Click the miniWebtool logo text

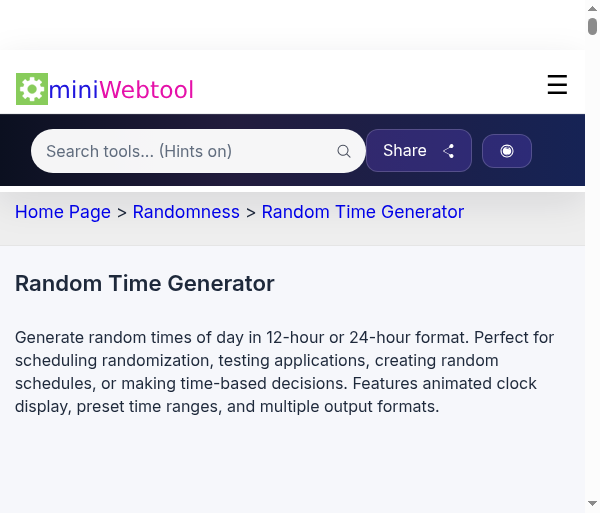(120, 90)
